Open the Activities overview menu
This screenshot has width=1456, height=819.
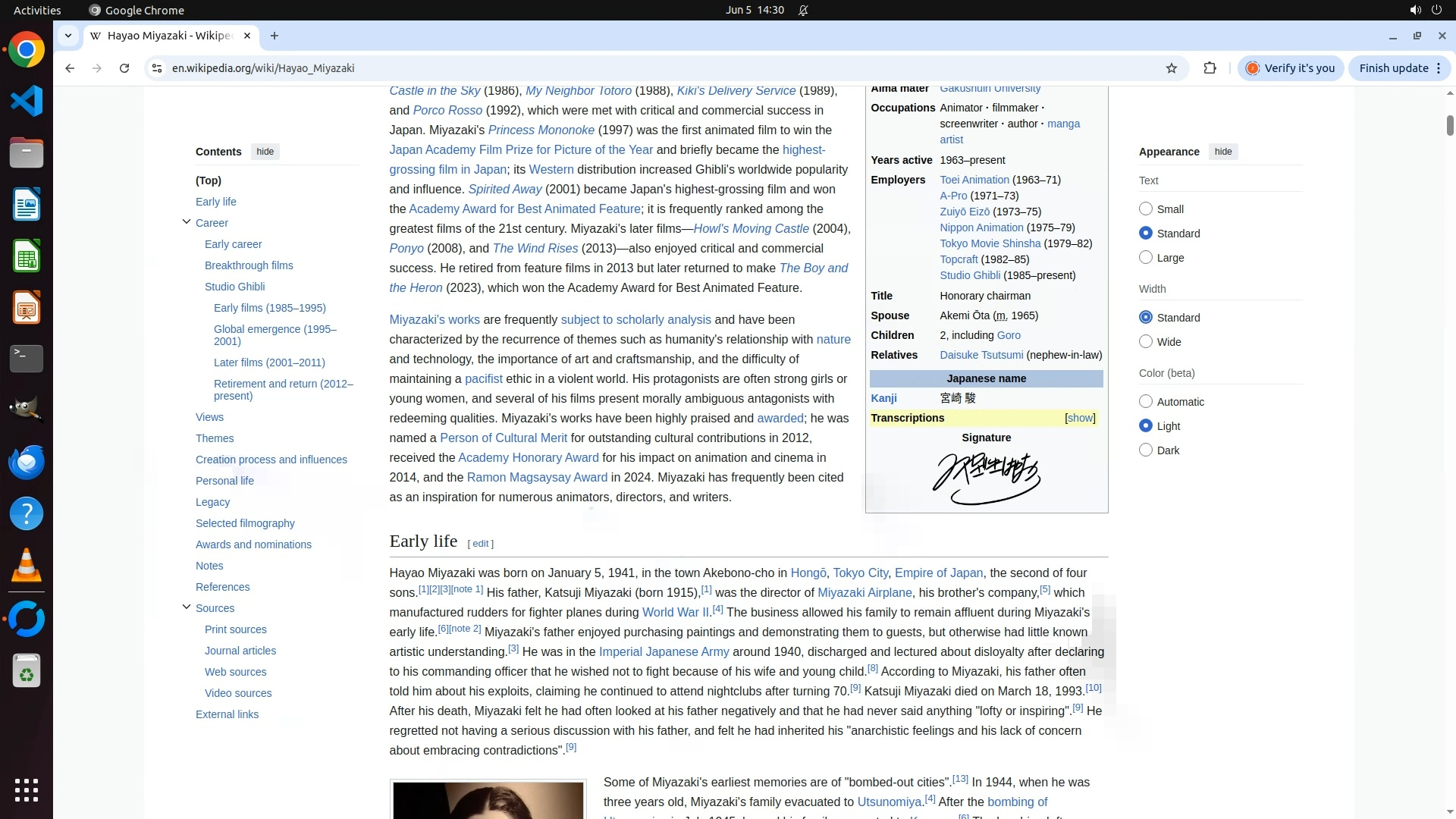37,10
